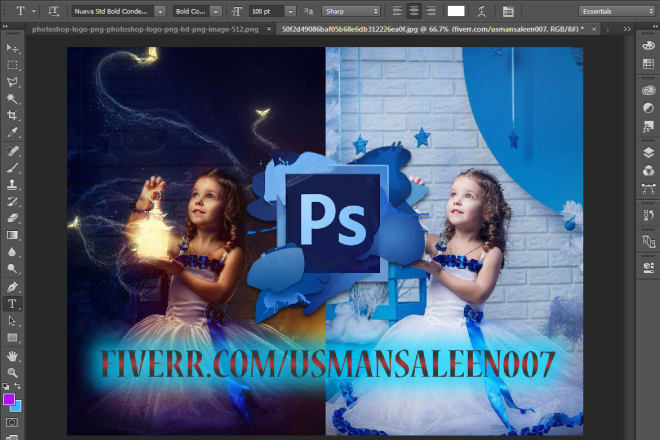
Task: Click the Bold Co... font style field
Action: click(x=192, y=11)
